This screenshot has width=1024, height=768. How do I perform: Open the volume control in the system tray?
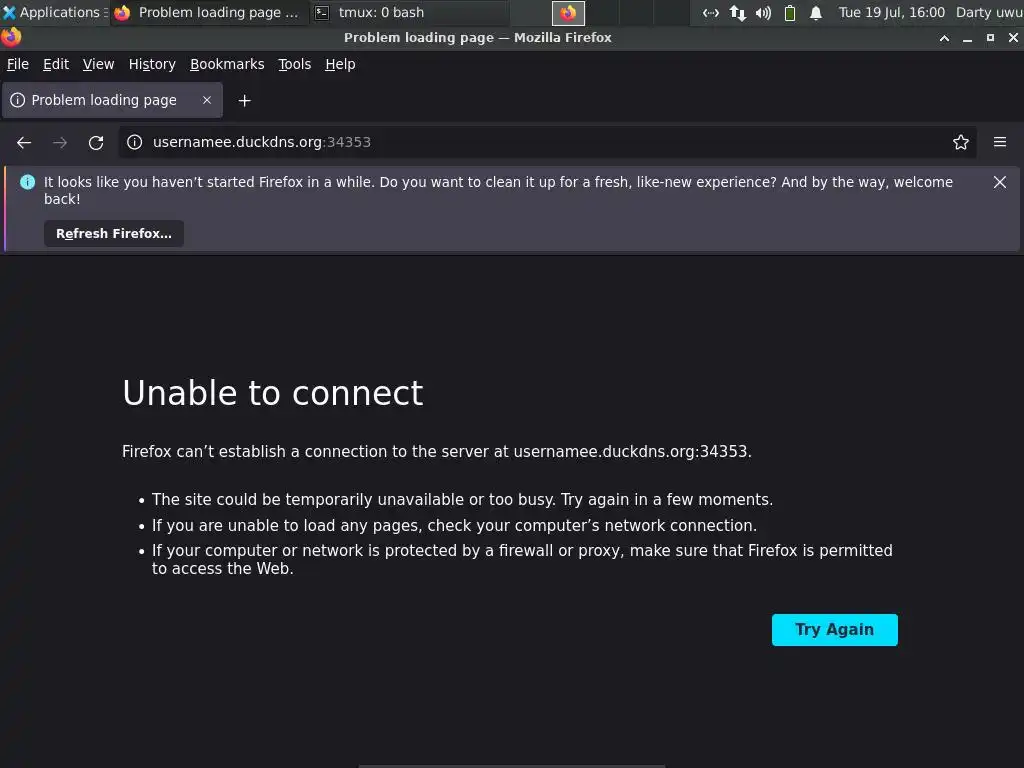[763, 12]
